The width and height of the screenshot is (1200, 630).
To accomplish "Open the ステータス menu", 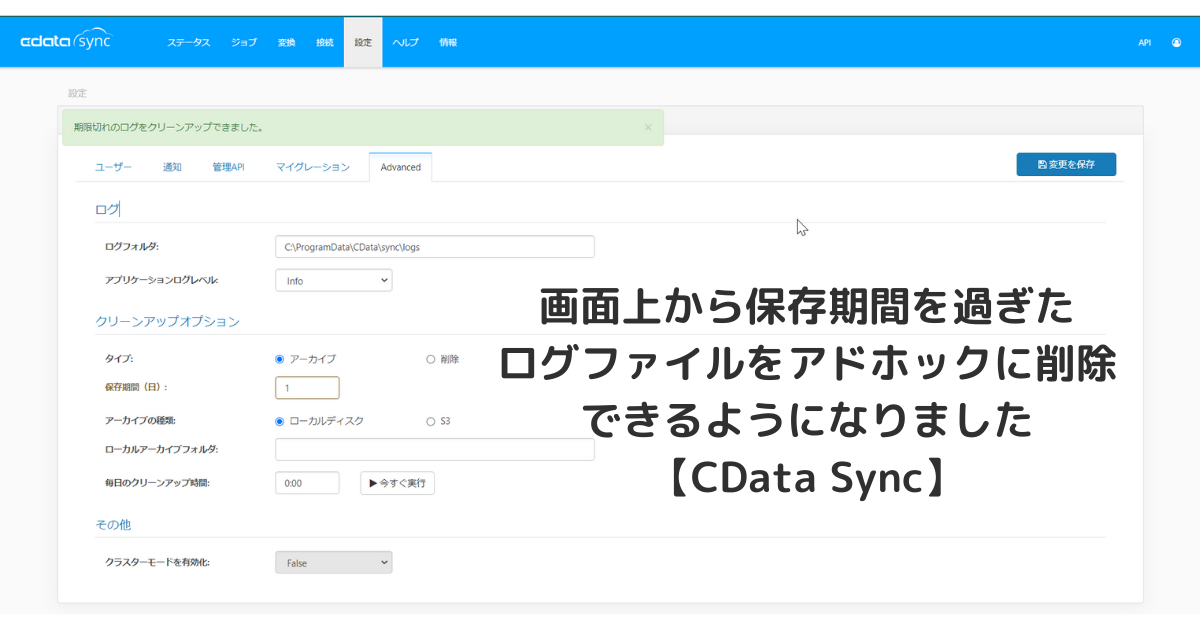I will coord(189,43).
